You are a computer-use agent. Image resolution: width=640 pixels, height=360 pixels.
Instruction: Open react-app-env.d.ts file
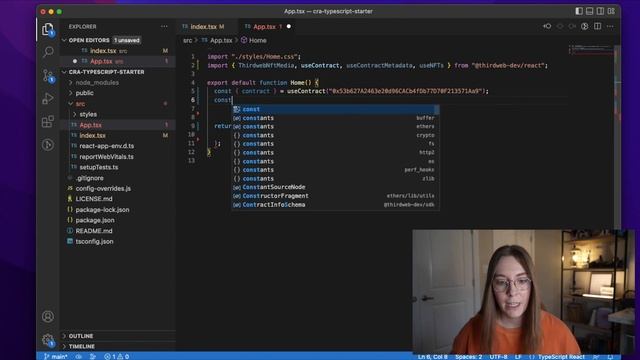(x=118, y=146)
